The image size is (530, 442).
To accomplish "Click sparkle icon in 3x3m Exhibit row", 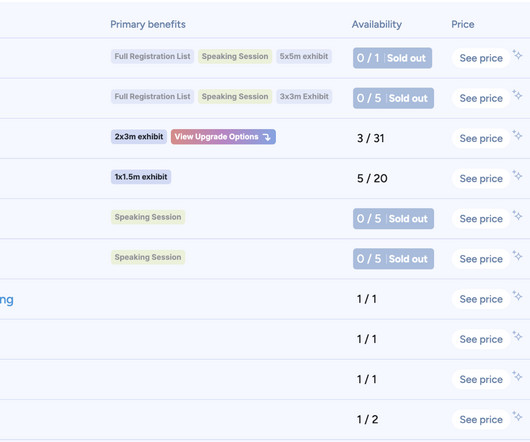I will tap(517, 95).
